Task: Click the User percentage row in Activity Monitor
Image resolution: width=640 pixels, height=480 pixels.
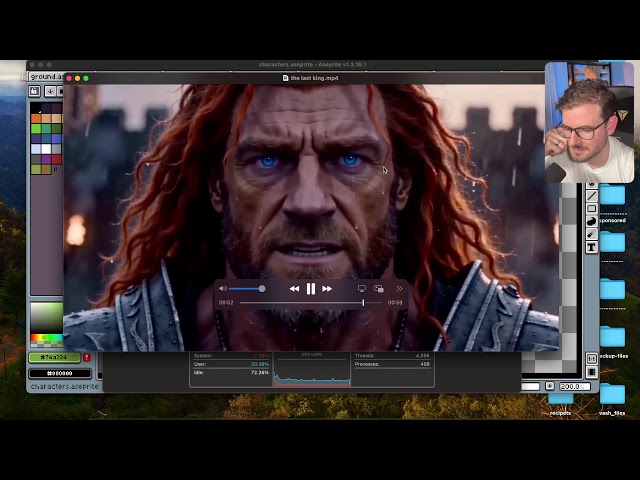Action: (231, 364)
